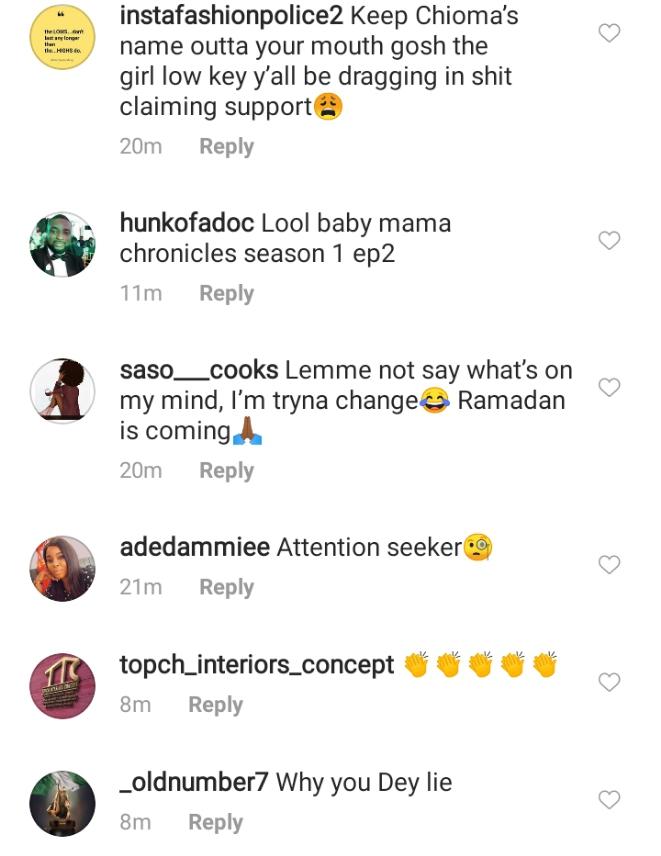Open the _oldnumber7 username link
The image size is (661, 856).
pyautogui.click(x=194, y=782)
